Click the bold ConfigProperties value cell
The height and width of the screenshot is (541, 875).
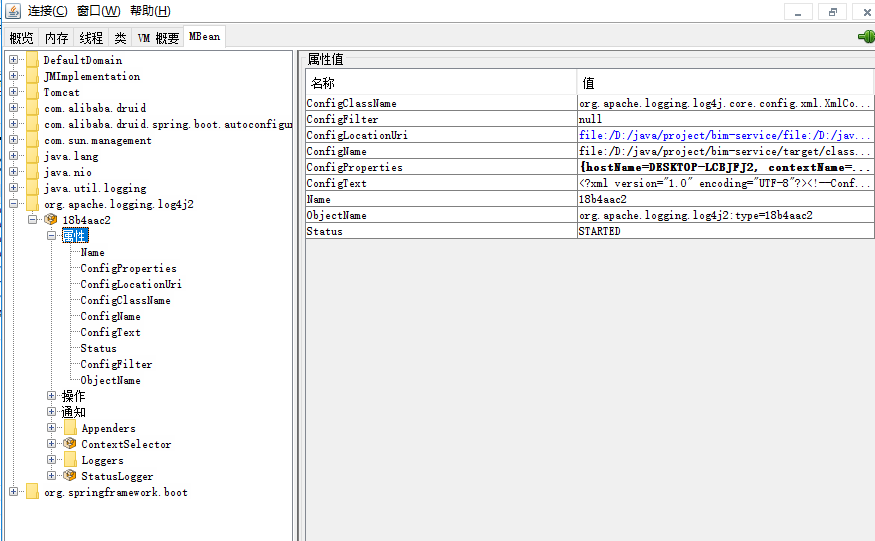725,167
